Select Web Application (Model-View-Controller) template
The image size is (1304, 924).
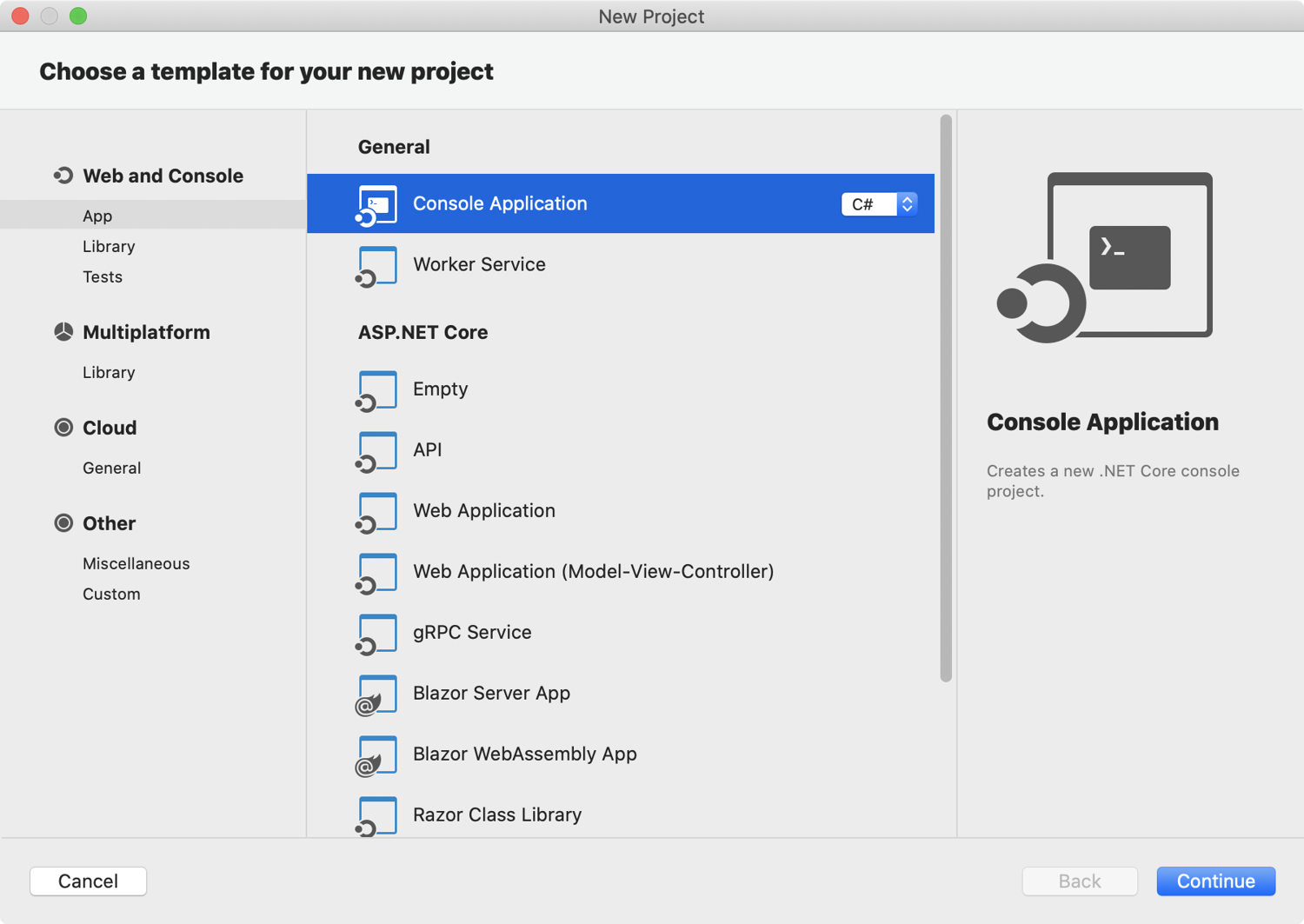pyautogui.click(x=621, y=571)
